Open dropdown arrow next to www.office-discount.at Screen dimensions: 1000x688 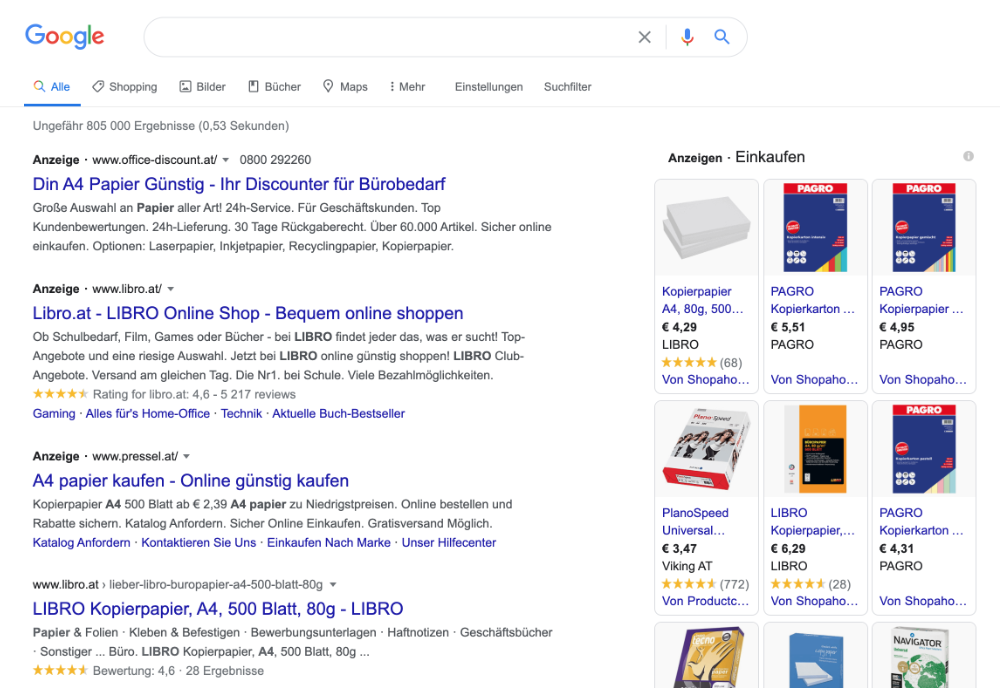[x=226, y=160]
